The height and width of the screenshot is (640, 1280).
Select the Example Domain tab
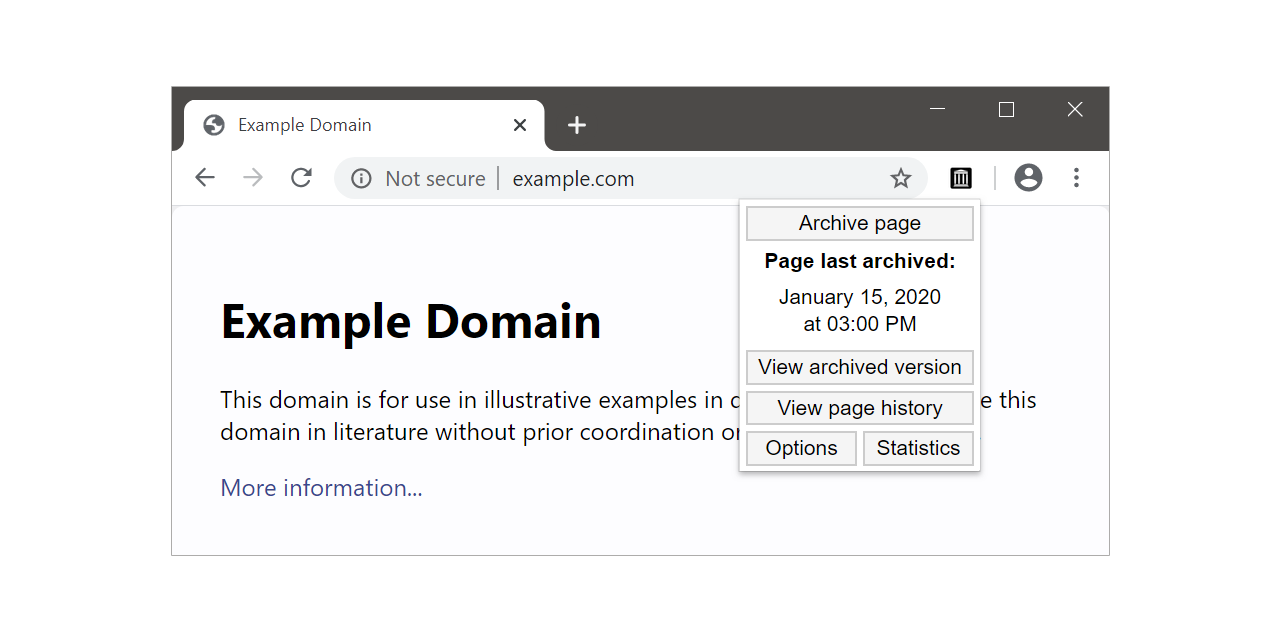click(x=330, y=125)
